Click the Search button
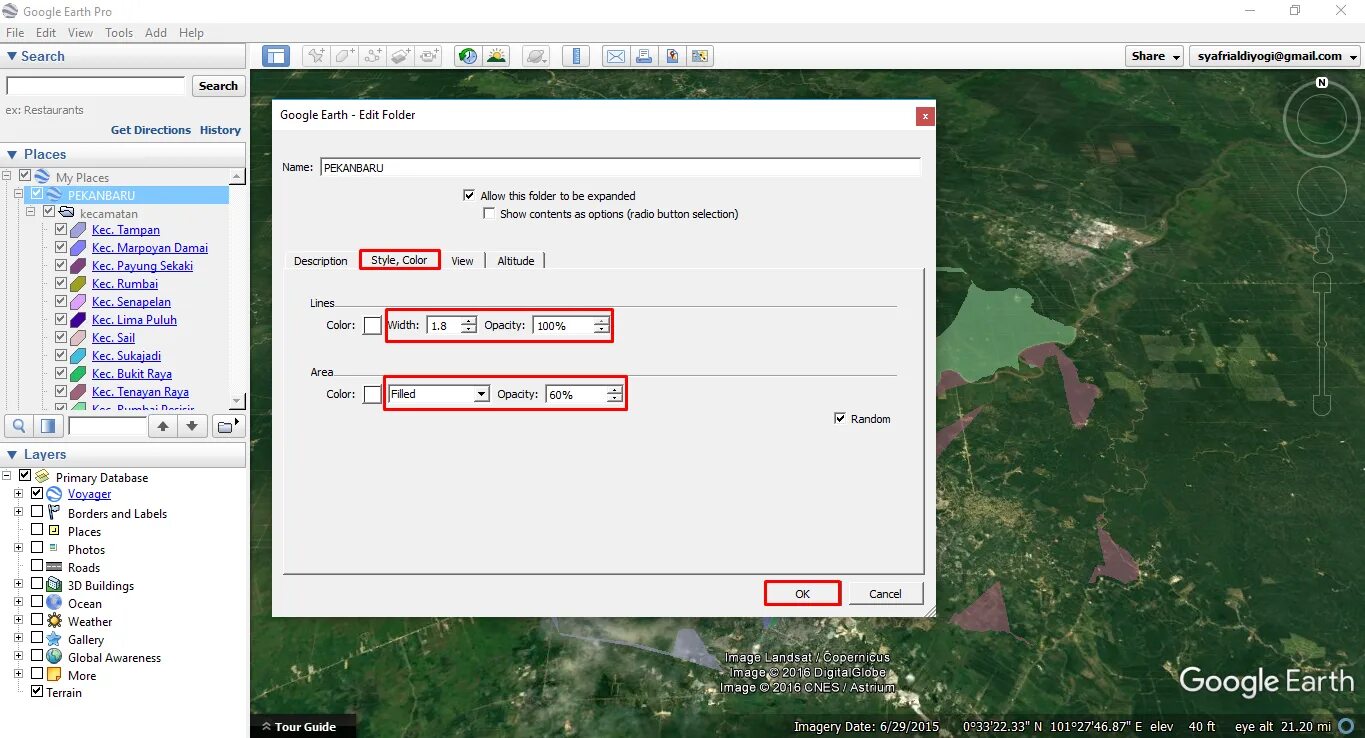This screenshot has height=738, width=1365. pyautogui.click(x=218, y=86)
